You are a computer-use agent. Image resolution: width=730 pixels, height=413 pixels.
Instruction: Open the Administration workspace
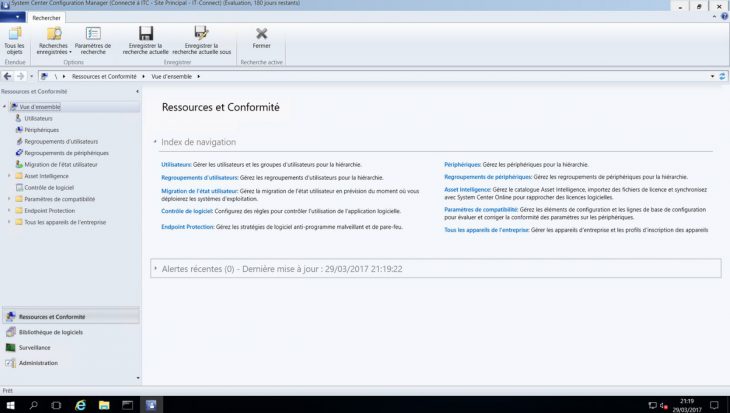pyautogui.click(x=38, y=363)
